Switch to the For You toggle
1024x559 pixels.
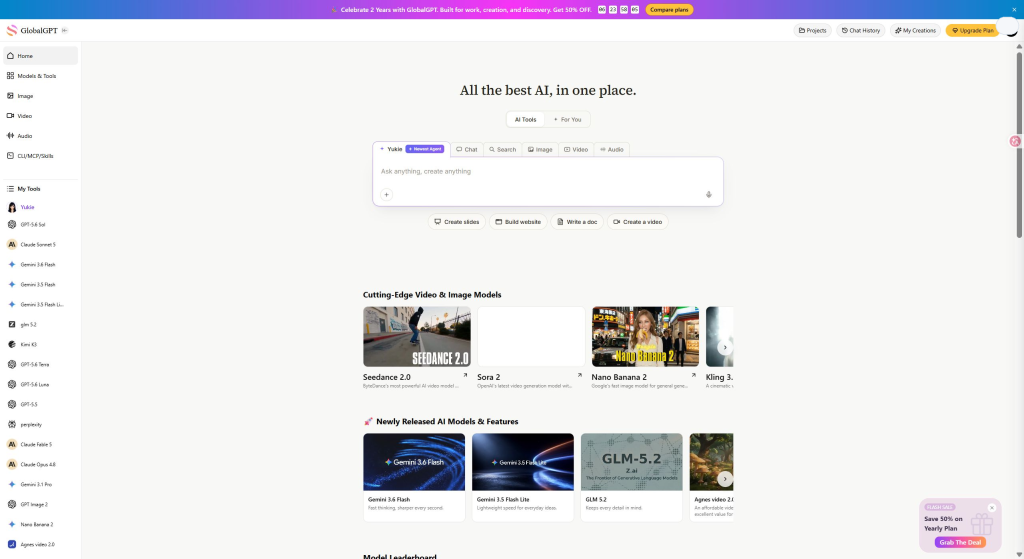(x=568, y=120)
